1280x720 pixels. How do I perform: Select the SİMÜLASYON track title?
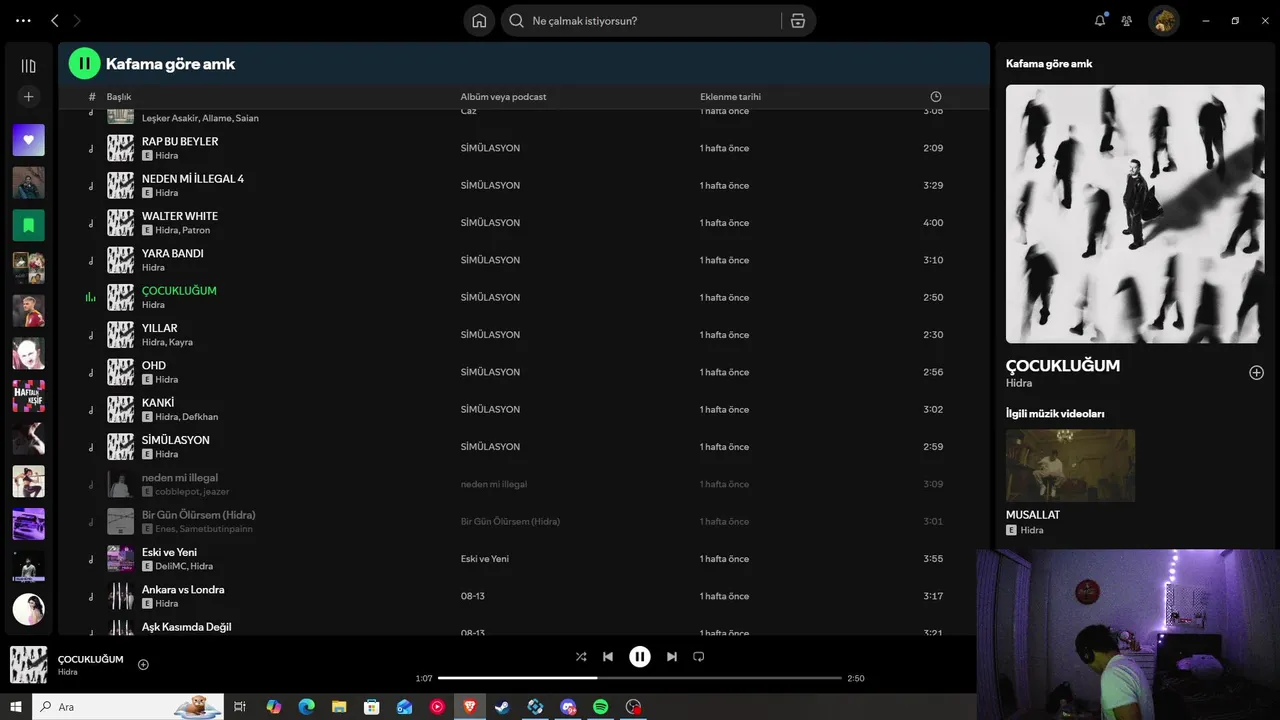click(x=176, y=440)
